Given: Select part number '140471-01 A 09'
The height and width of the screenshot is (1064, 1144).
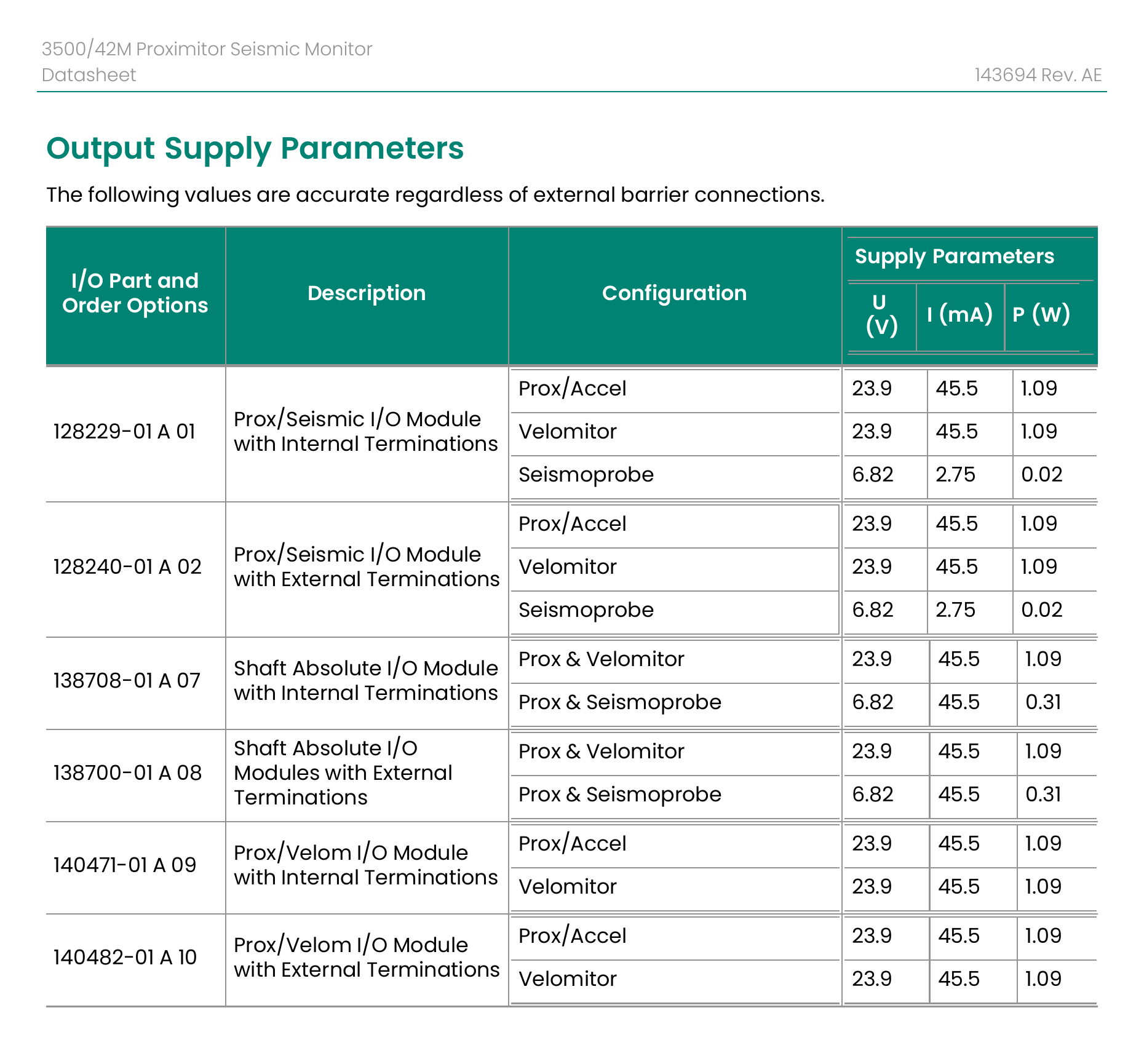Looking at the screenshot, I should tap(125, 865).
